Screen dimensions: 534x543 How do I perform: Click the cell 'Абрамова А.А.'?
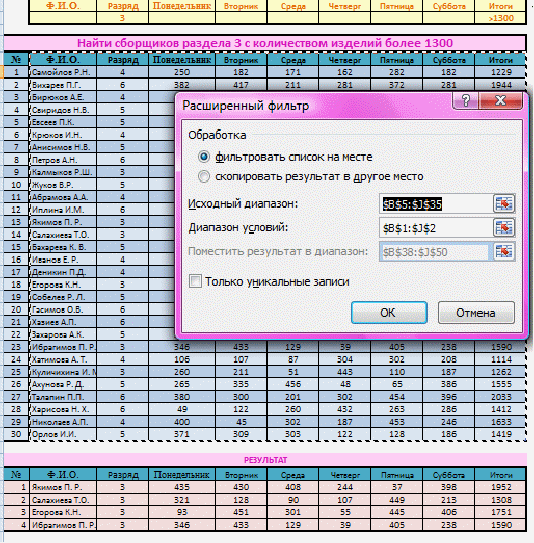pyautogui.click(x=63, y=197)
